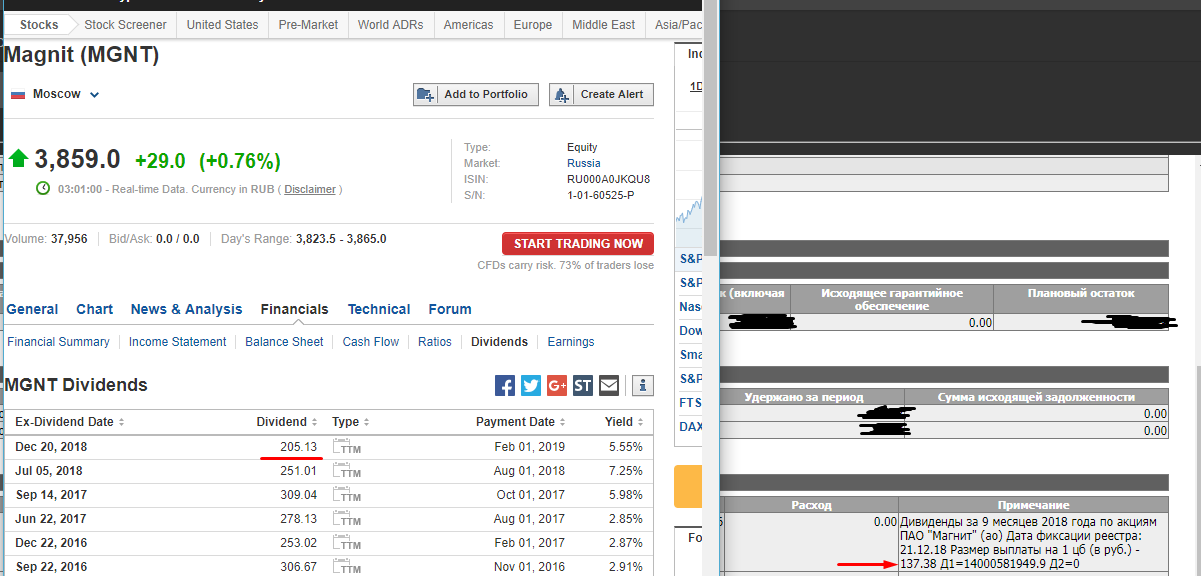Switch to Chart section tab

(95, 309)
